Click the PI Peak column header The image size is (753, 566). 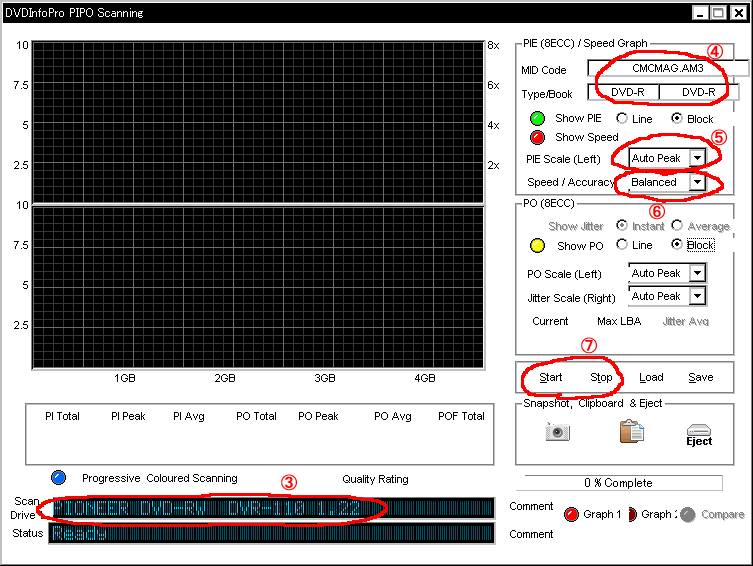pyautogui.click(x=128, y=416)
